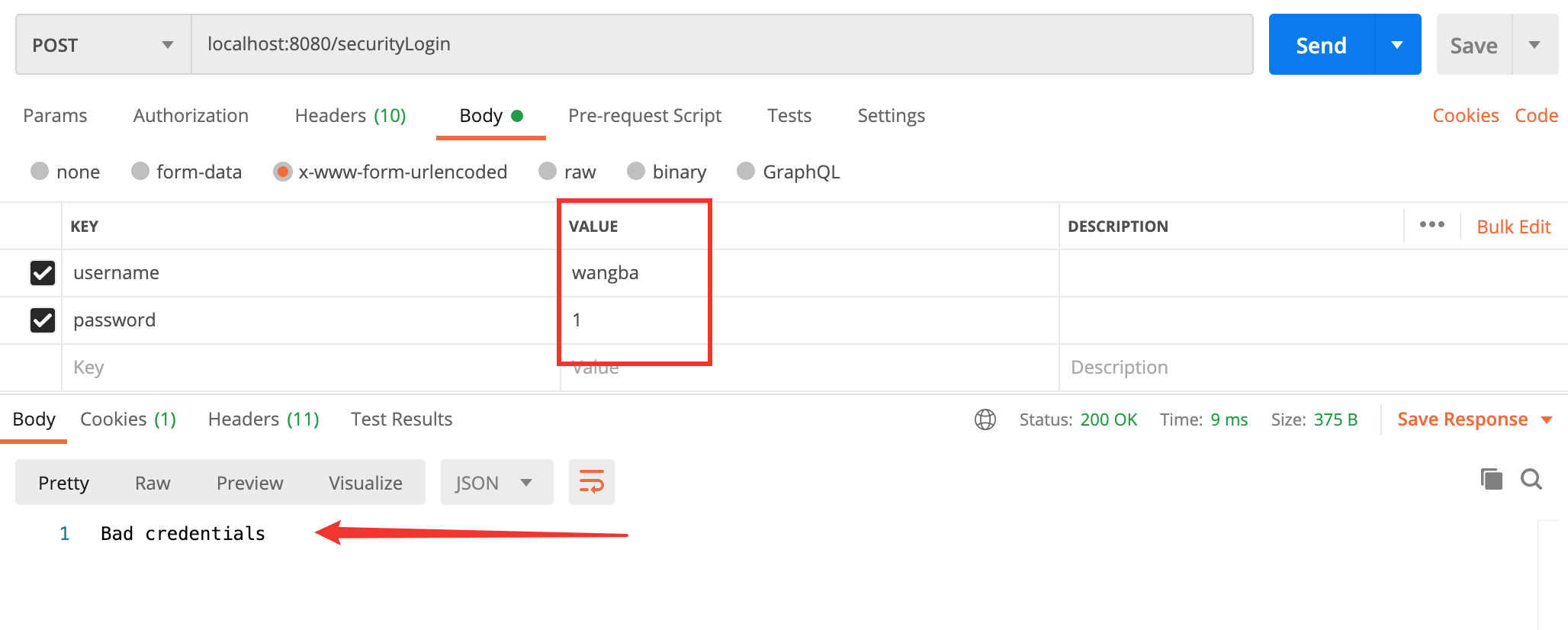
Task: Click the globe network info icon
Action: (x=985, y=419)
